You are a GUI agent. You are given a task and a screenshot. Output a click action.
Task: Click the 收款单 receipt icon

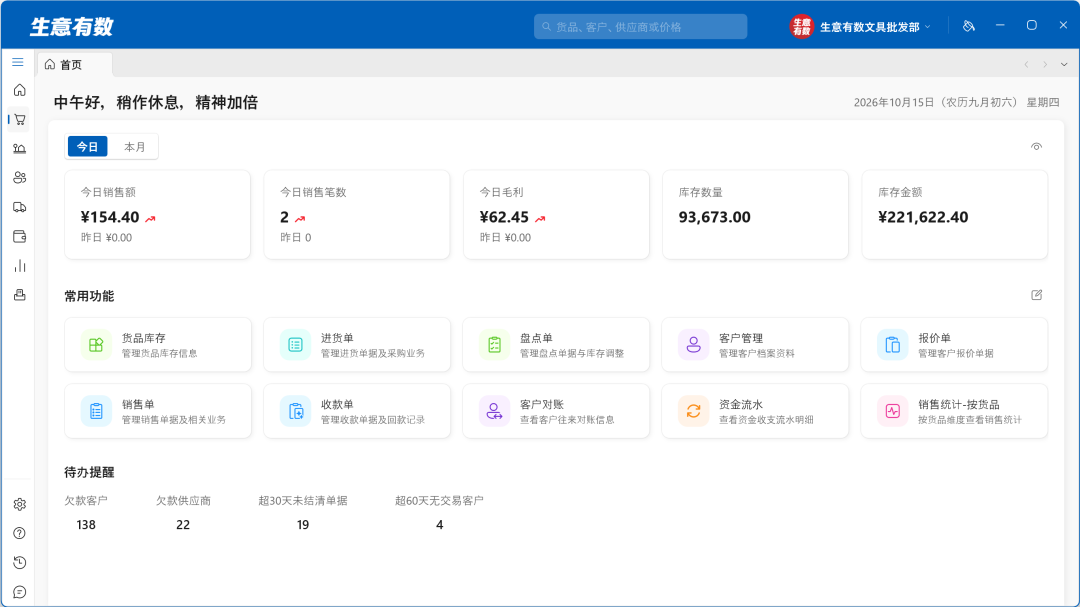pyautogui.click(x=295, y=411)
